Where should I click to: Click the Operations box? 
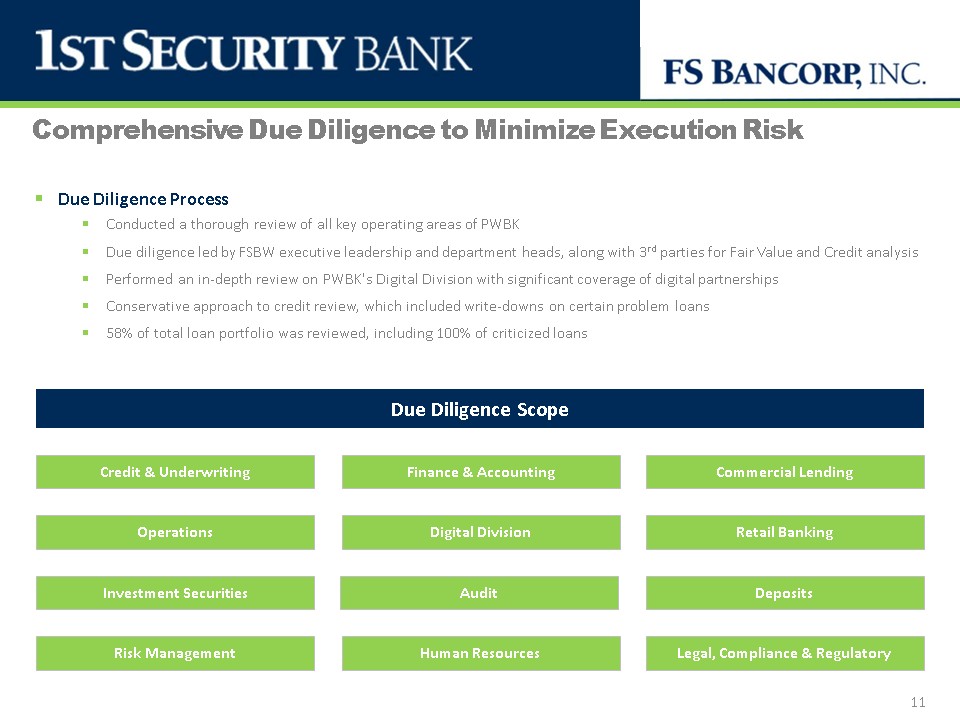[x=175, y=532]
